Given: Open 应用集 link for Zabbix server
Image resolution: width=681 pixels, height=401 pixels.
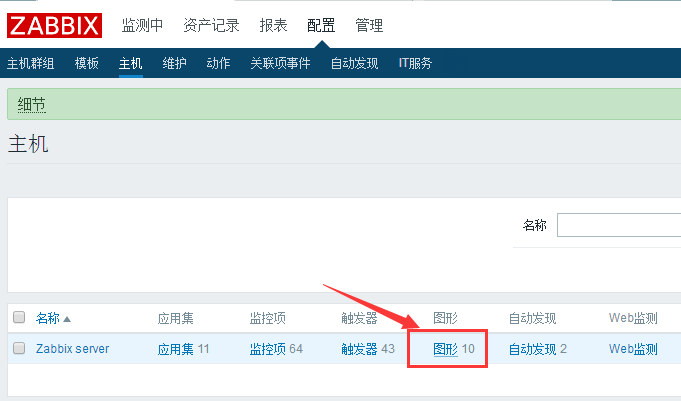Looking at the screenshot, I should pyautogui.click(x=175, y=349).
